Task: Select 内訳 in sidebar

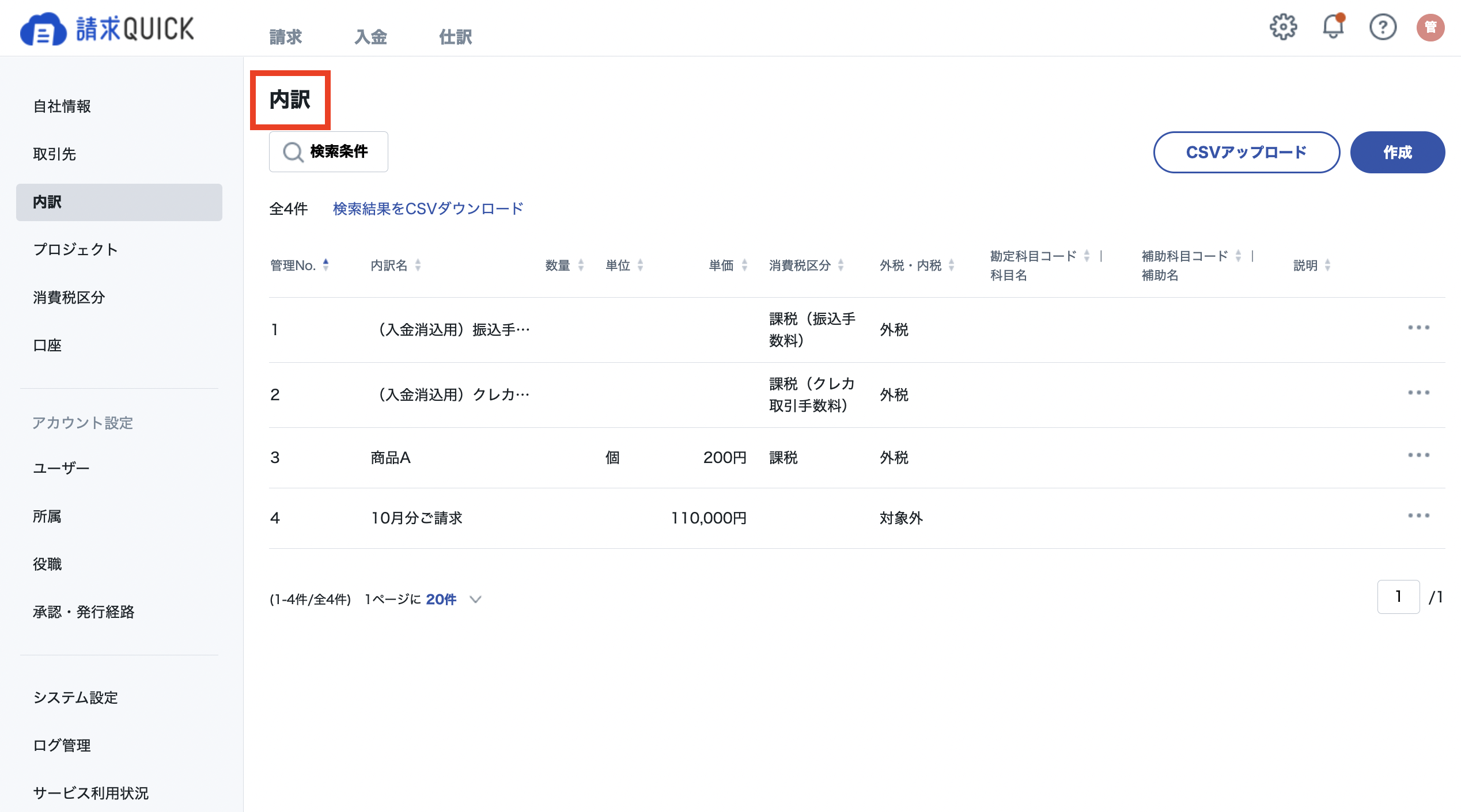Action: pos(119,202)
